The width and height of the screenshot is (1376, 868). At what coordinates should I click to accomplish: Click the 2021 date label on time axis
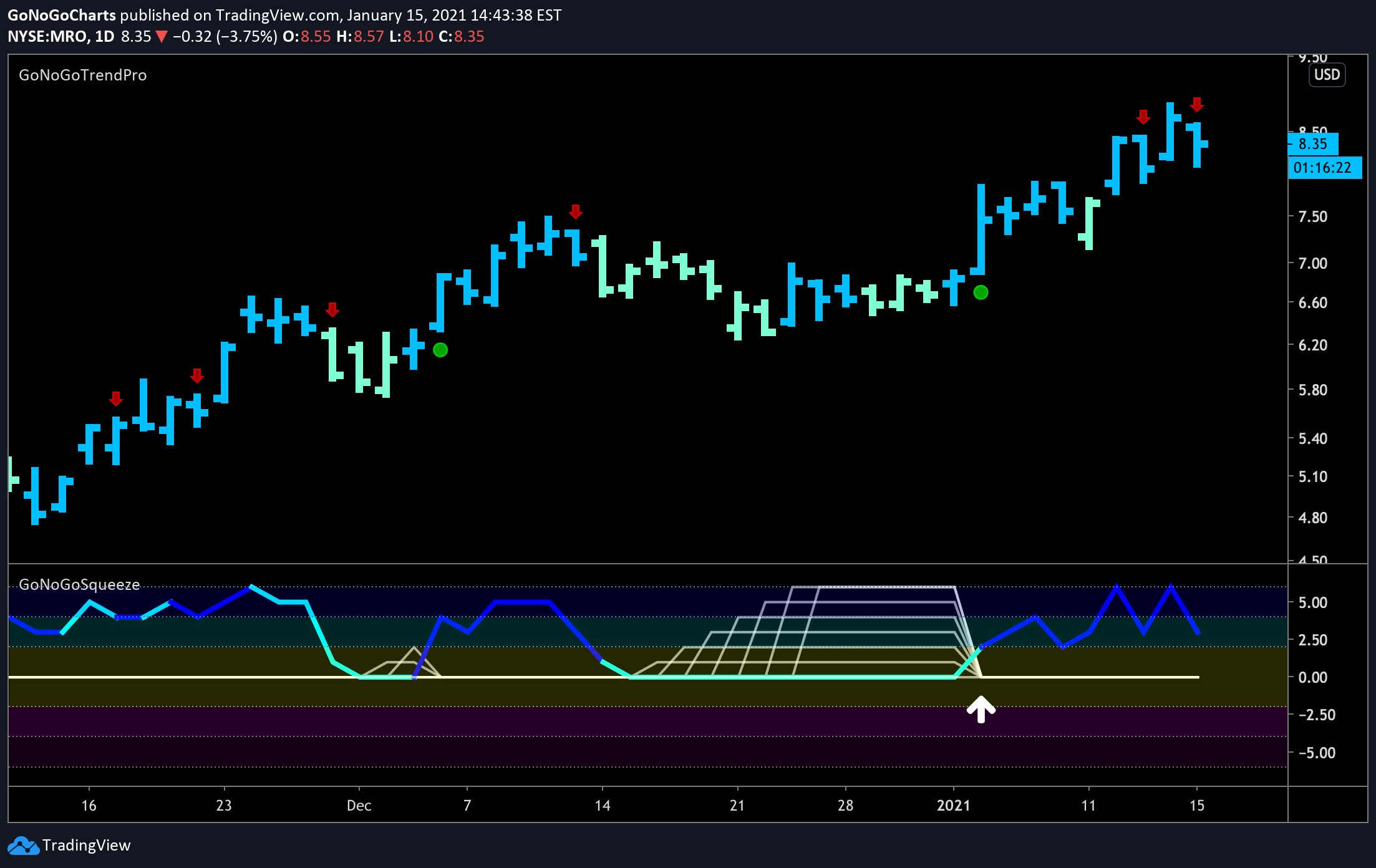tap(954, 806)
